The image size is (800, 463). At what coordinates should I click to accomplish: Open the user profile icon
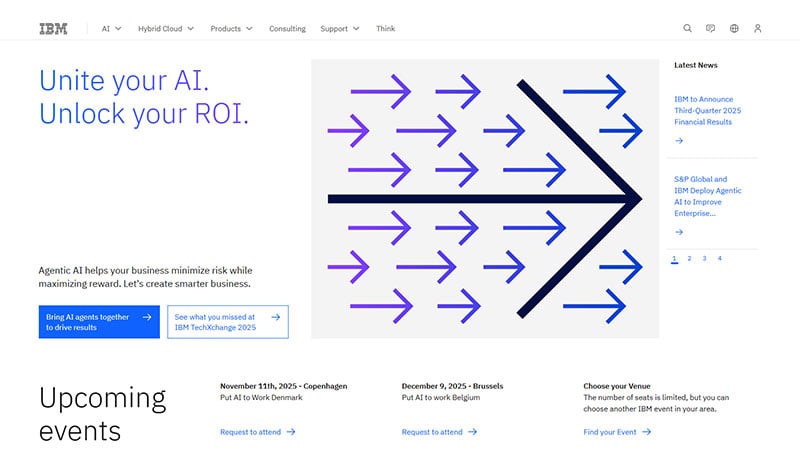pyautogui.click(x=758, y=29)
